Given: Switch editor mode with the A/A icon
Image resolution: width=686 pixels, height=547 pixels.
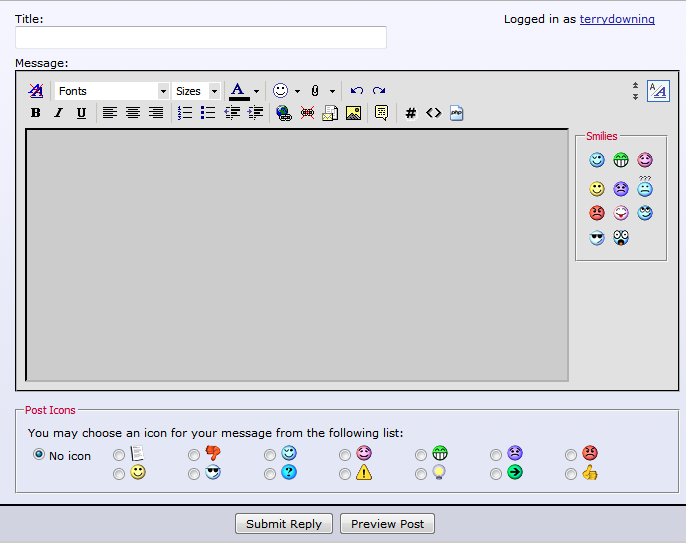Looking at the screenshot, I should tap(658, 91).
